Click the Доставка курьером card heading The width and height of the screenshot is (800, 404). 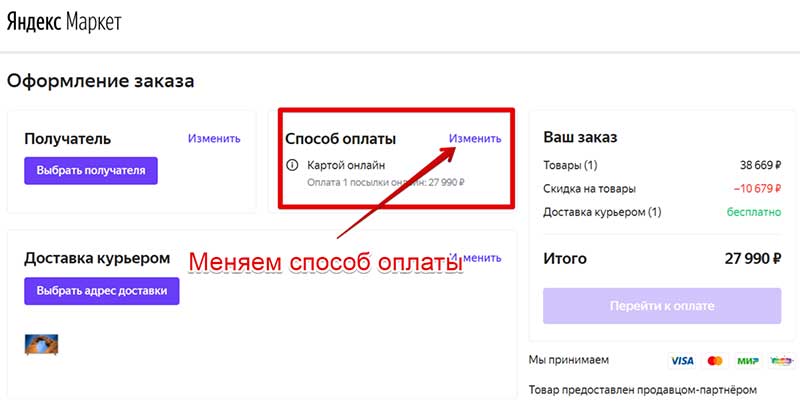pos(97,259)
